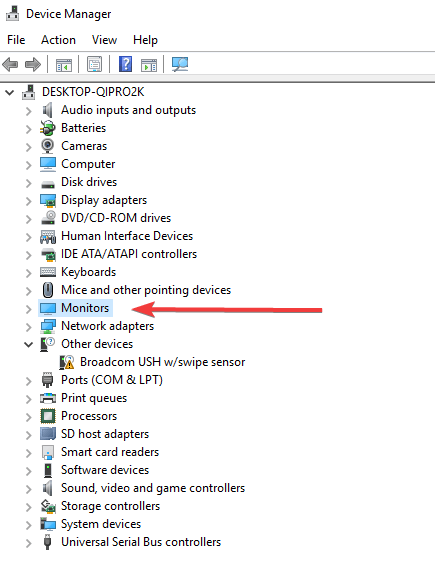The image size is (435, 584).
Task: Click Show/Hide Console Tree toolbar icon
Action: tap(64, 65)
